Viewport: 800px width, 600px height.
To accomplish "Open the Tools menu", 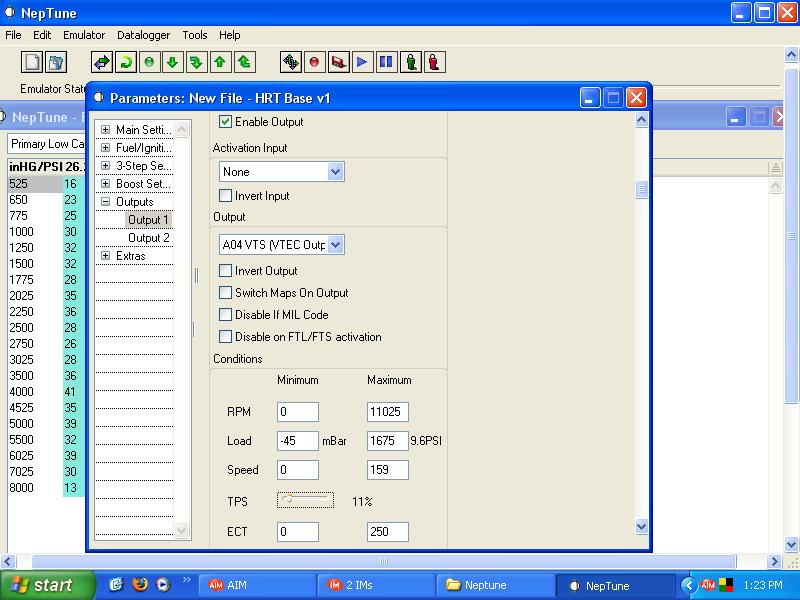I will coord(195,35).
